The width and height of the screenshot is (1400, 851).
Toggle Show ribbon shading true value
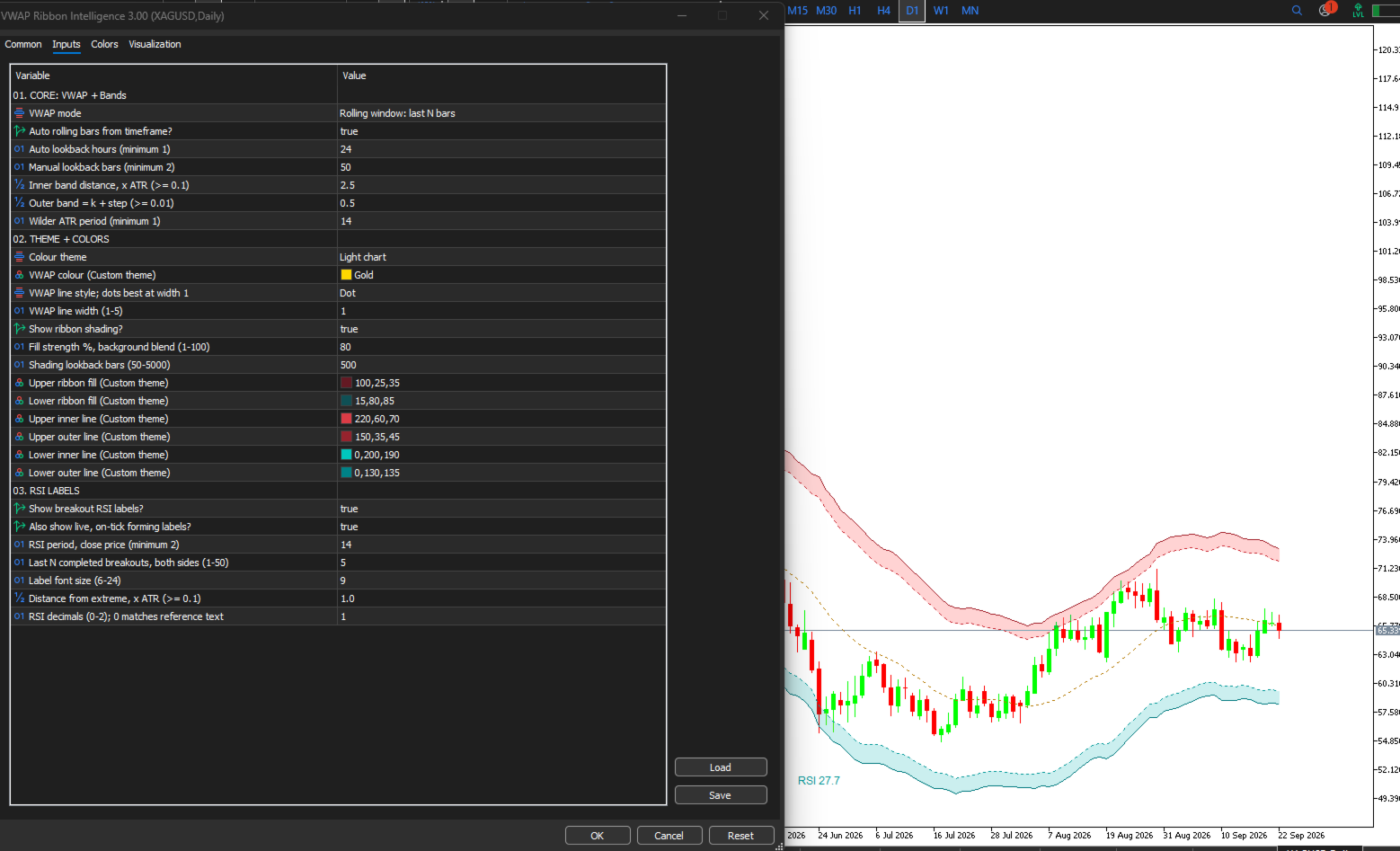tap(501, 329)
